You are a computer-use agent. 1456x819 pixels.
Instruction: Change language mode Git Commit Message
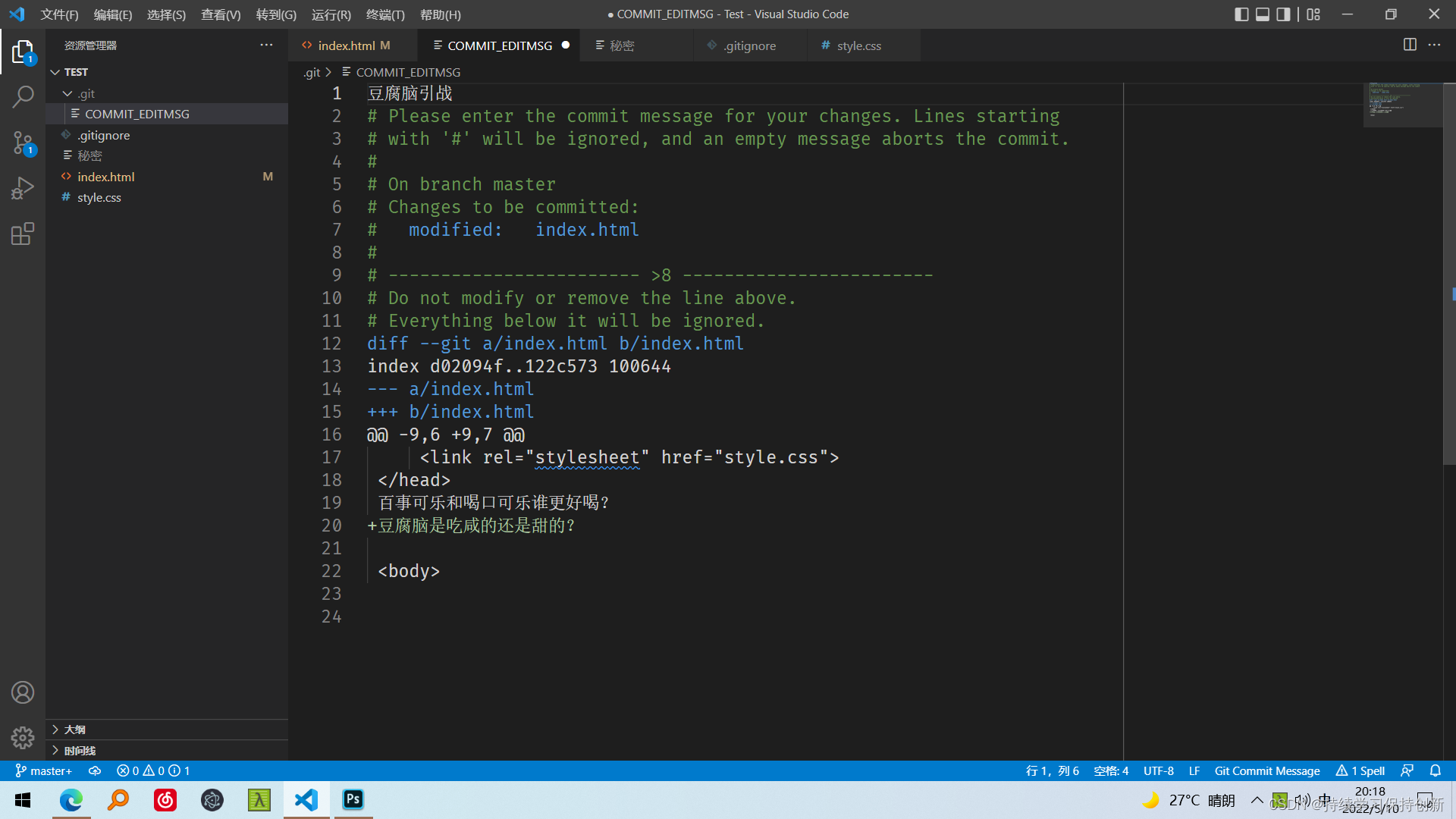[1267, 770]
